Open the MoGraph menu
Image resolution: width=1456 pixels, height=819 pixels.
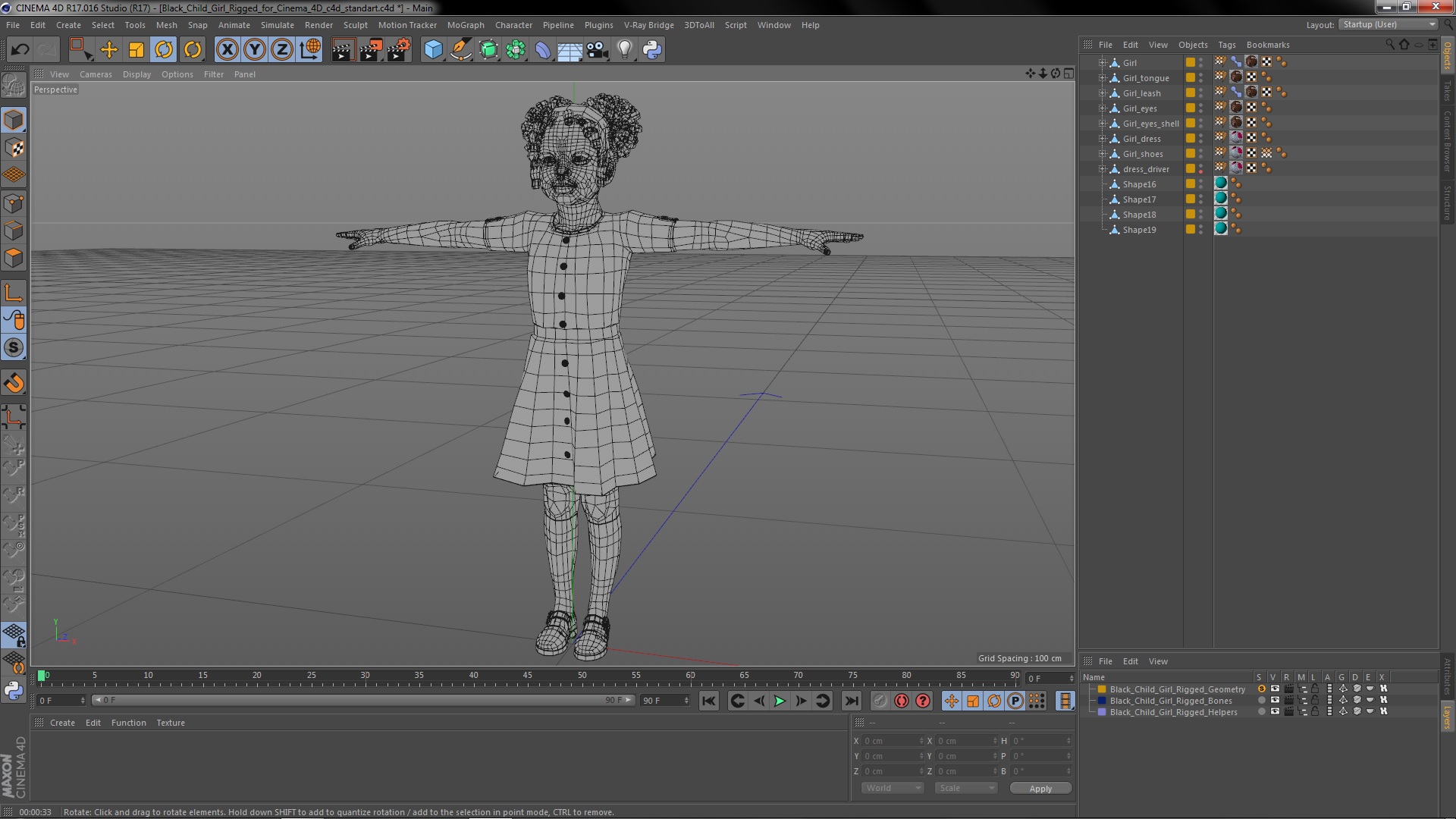tap(466, 25)
